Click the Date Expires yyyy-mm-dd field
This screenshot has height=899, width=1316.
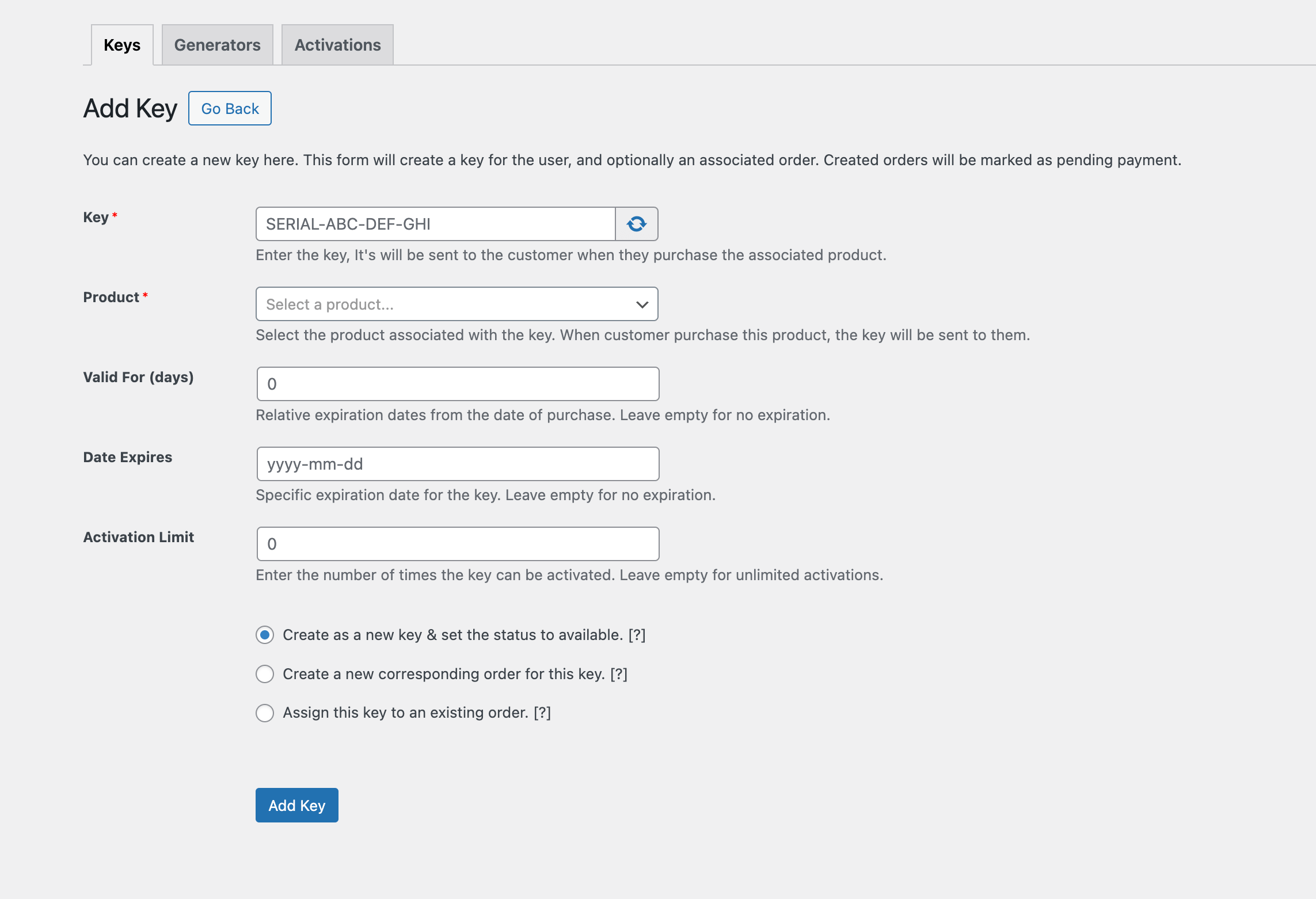click(x=458, y=464)
